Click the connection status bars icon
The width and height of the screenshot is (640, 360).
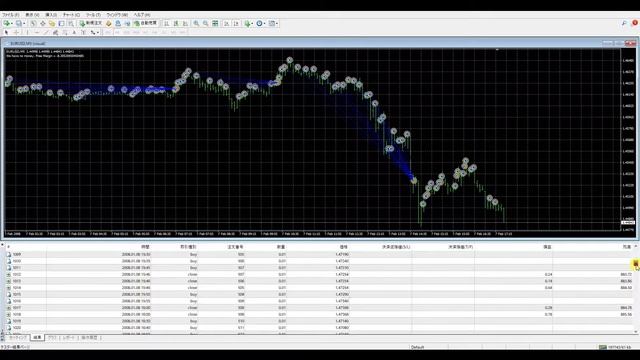(603, 347)
